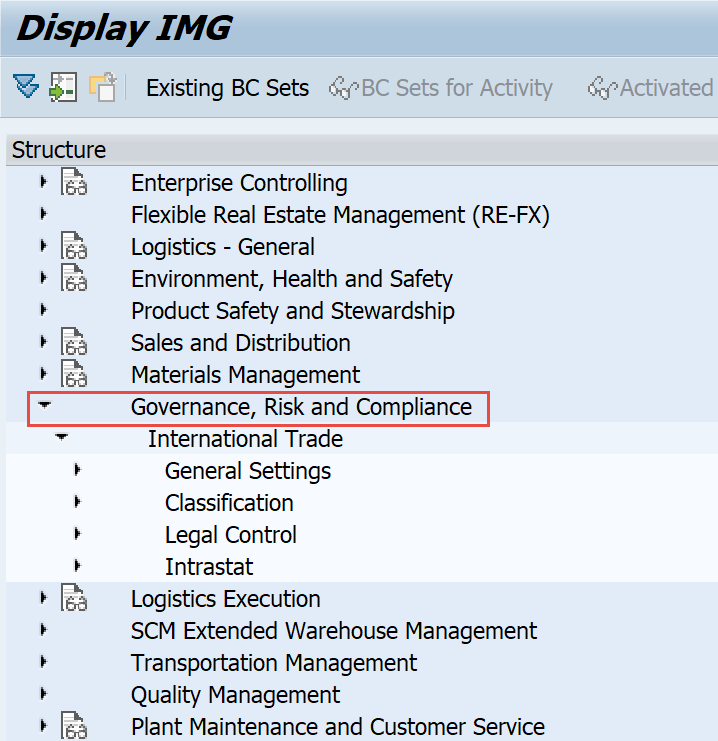Open documentation icon beside Logistics - General
This screenshot has width=718, height=741.
coord(74,246)
